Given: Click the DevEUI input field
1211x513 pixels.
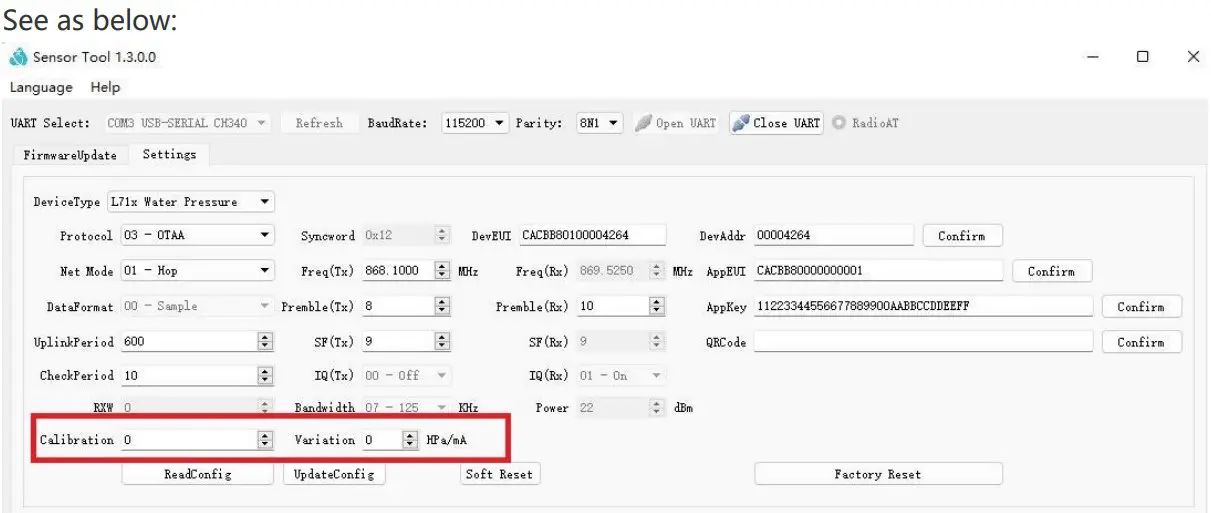Looking at the screenshot, I should (x=592, y=236).
